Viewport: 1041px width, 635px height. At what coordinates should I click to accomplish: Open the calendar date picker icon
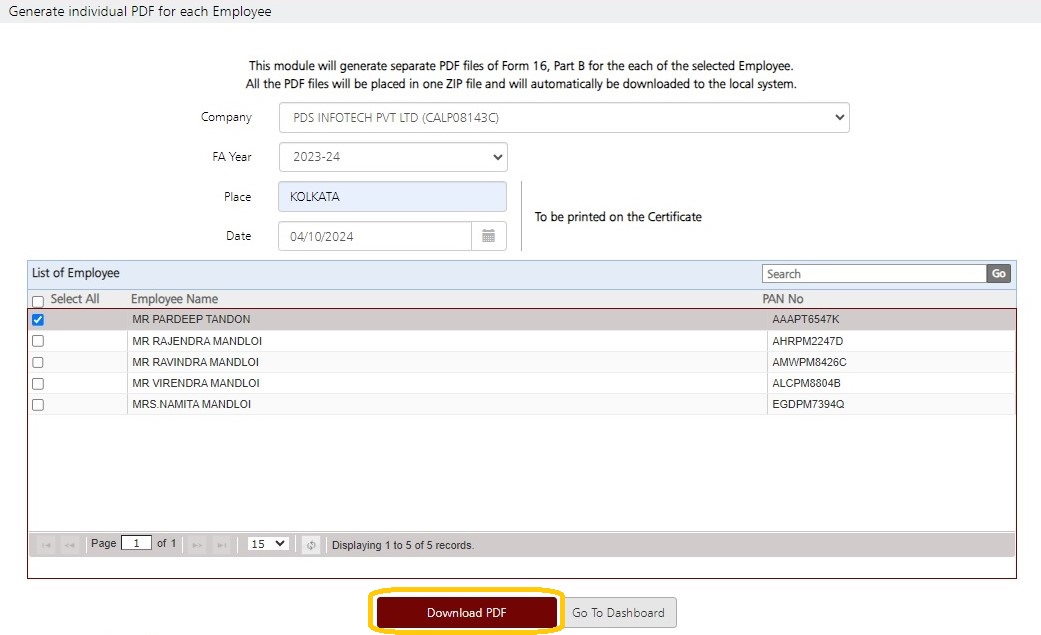489,236
